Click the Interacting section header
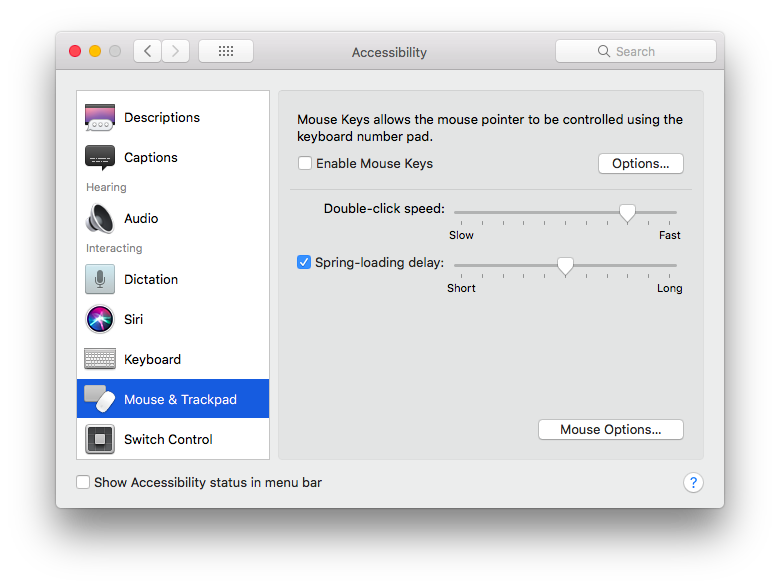This screenshot has width=780, height=588. coord(114,248)
